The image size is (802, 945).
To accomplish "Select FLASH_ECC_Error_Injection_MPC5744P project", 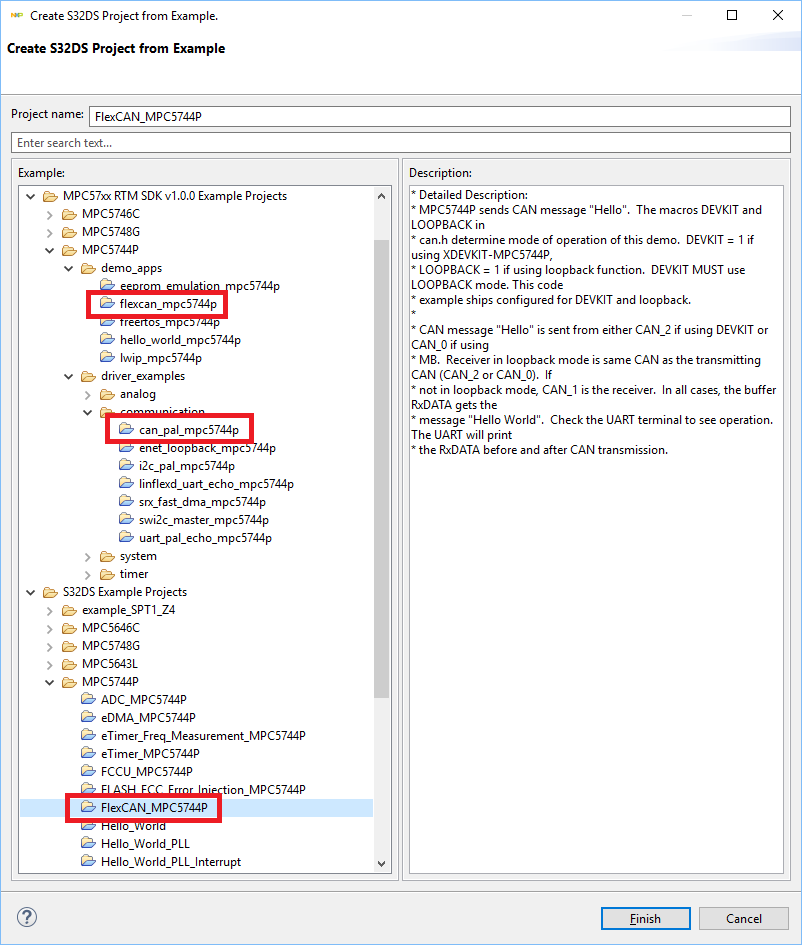I will coord(203,790).
